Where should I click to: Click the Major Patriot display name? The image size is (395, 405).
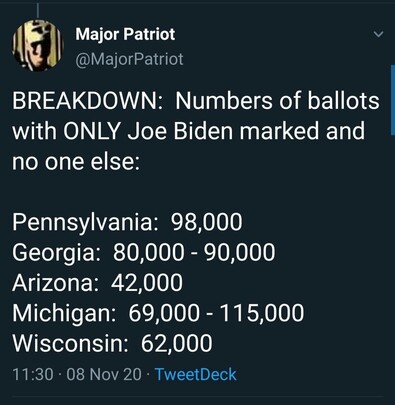pyautogui.click(x=125, y=34)
